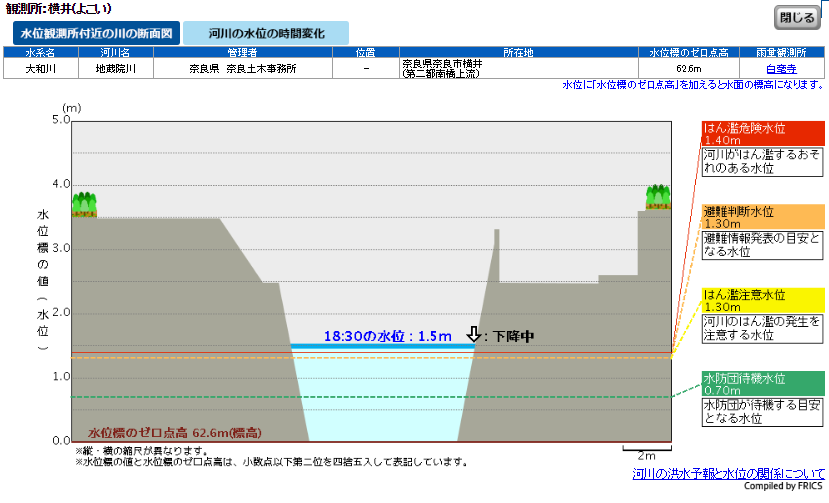Screen dimensions: 829x503
Task: Click the vertical 水位標の値(水位) axis label
Action: (x=43, y=280)
